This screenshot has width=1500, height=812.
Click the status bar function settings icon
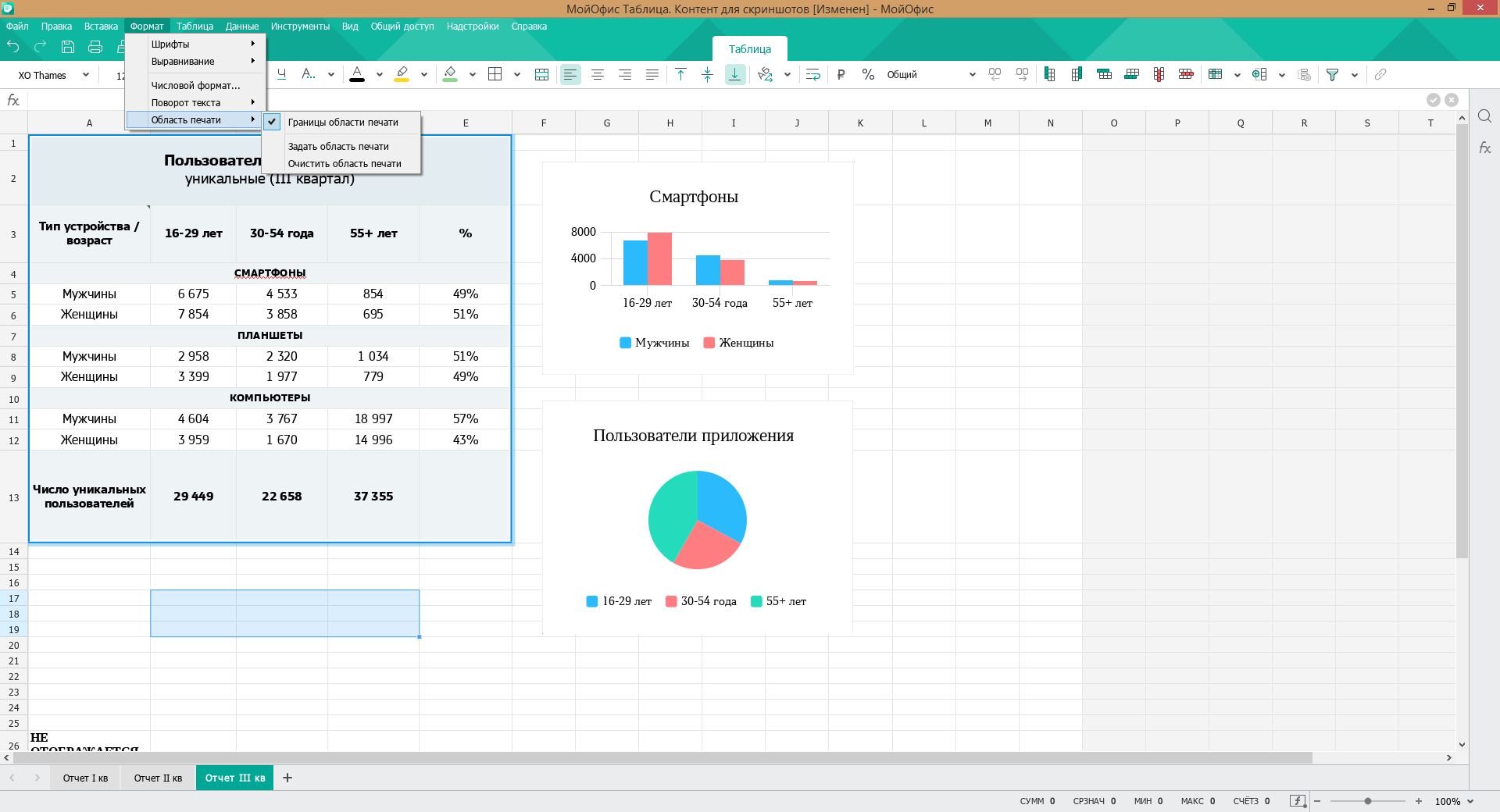[x=1297, y=801]
